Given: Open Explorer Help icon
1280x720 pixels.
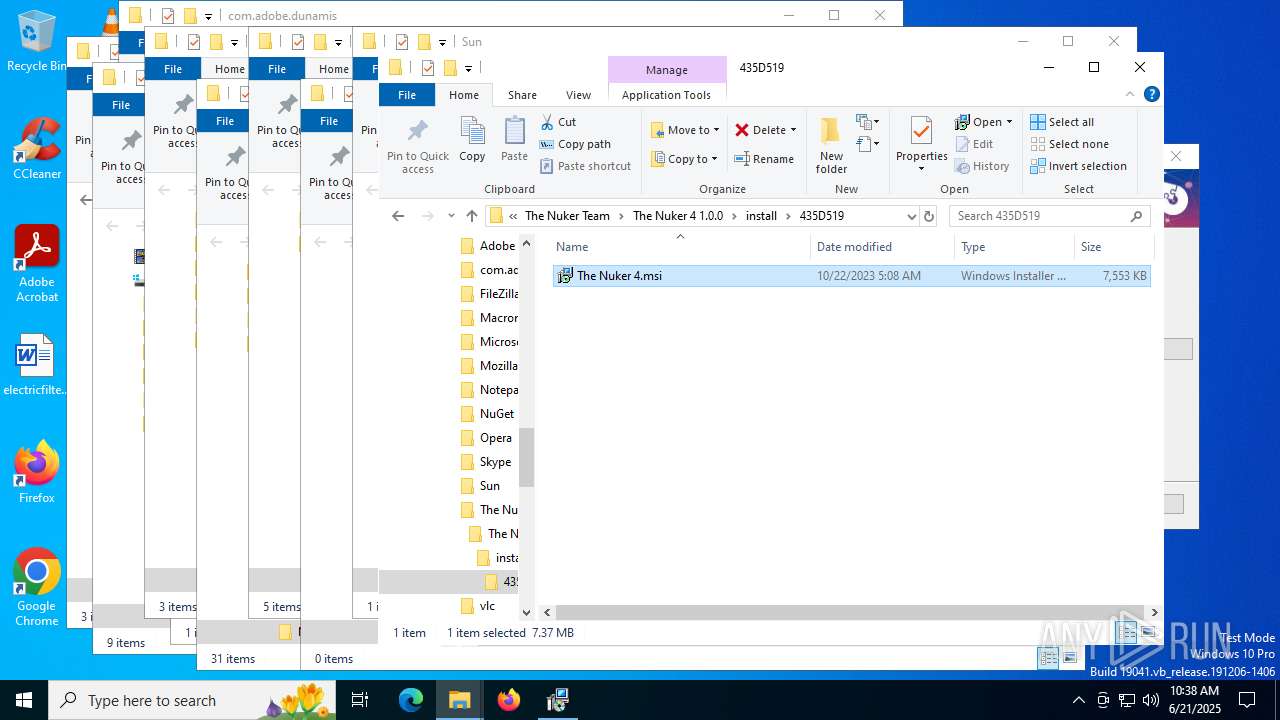Looking at the screenshot, I should click(x=1151, y=94).
